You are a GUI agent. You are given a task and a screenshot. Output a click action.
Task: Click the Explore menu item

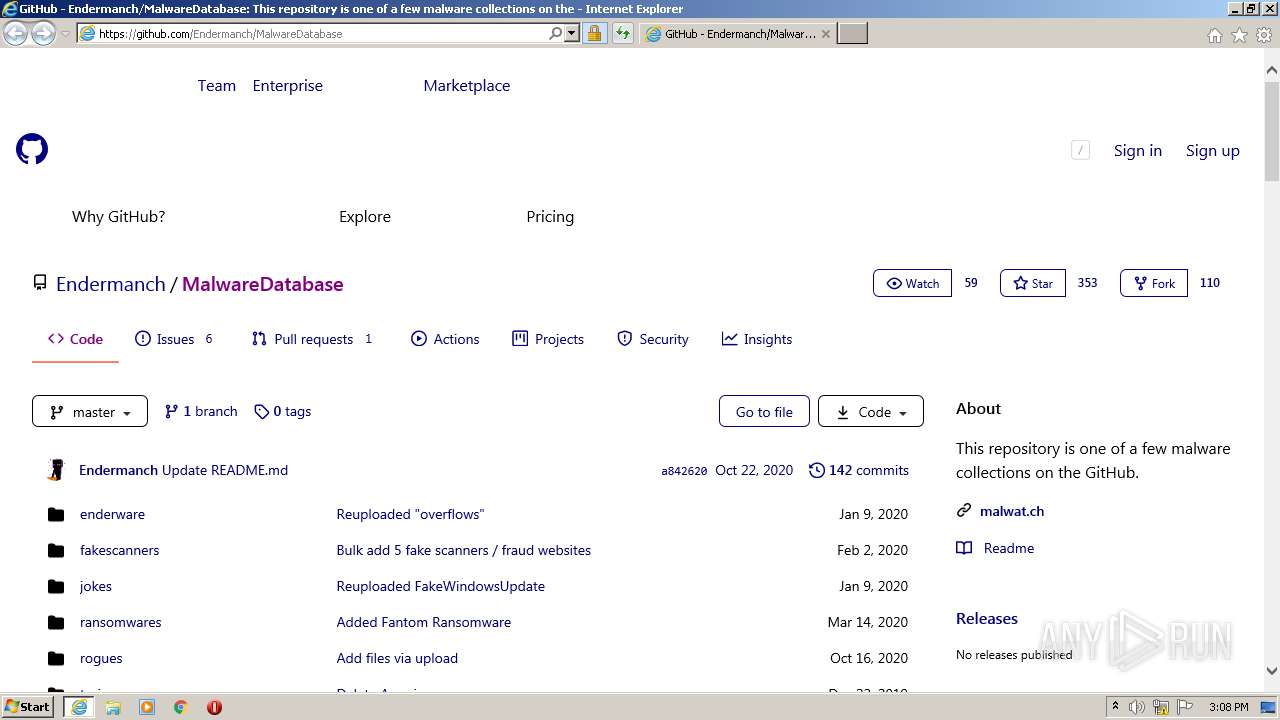pos(365,216)
